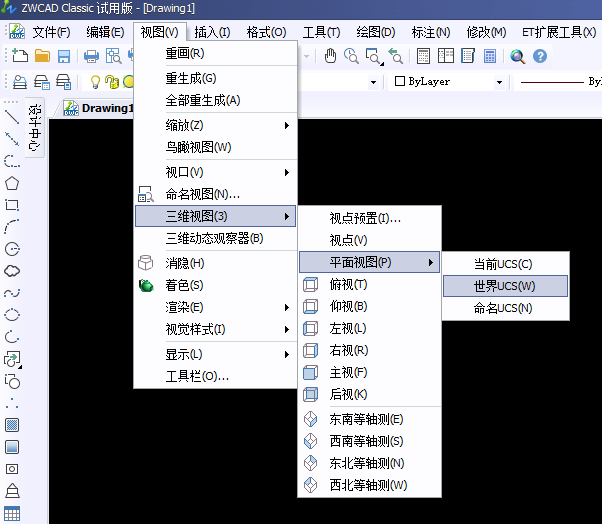Choose 世界UCS(W) from plan view submenu
The width and height of the screenshot is (602, 524).
pyautogui.click(x=505, y=286)
